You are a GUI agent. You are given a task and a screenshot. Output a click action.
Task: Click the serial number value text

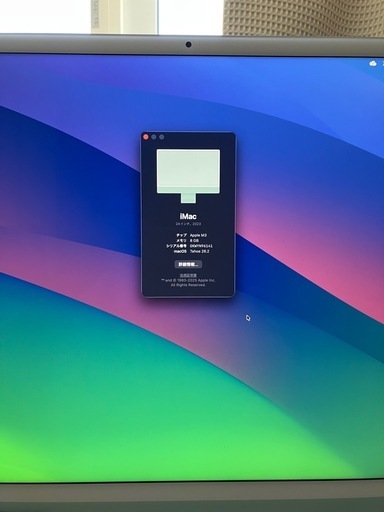pos(201,246)
